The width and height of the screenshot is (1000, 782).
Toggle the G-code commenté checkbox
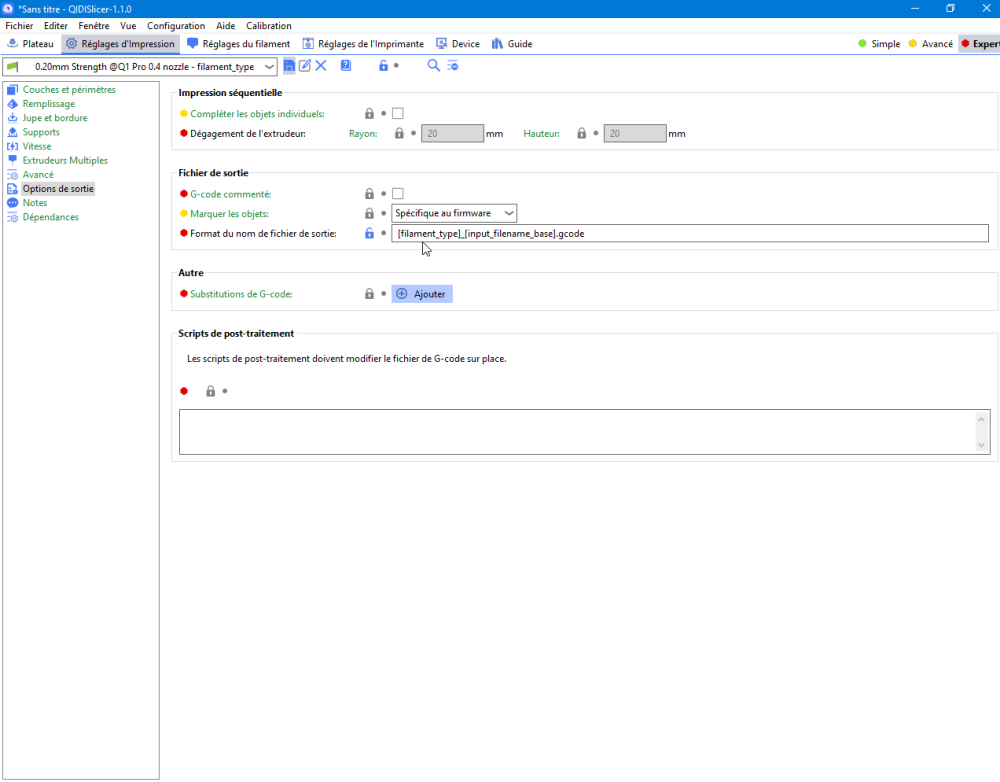coord(398,194)
